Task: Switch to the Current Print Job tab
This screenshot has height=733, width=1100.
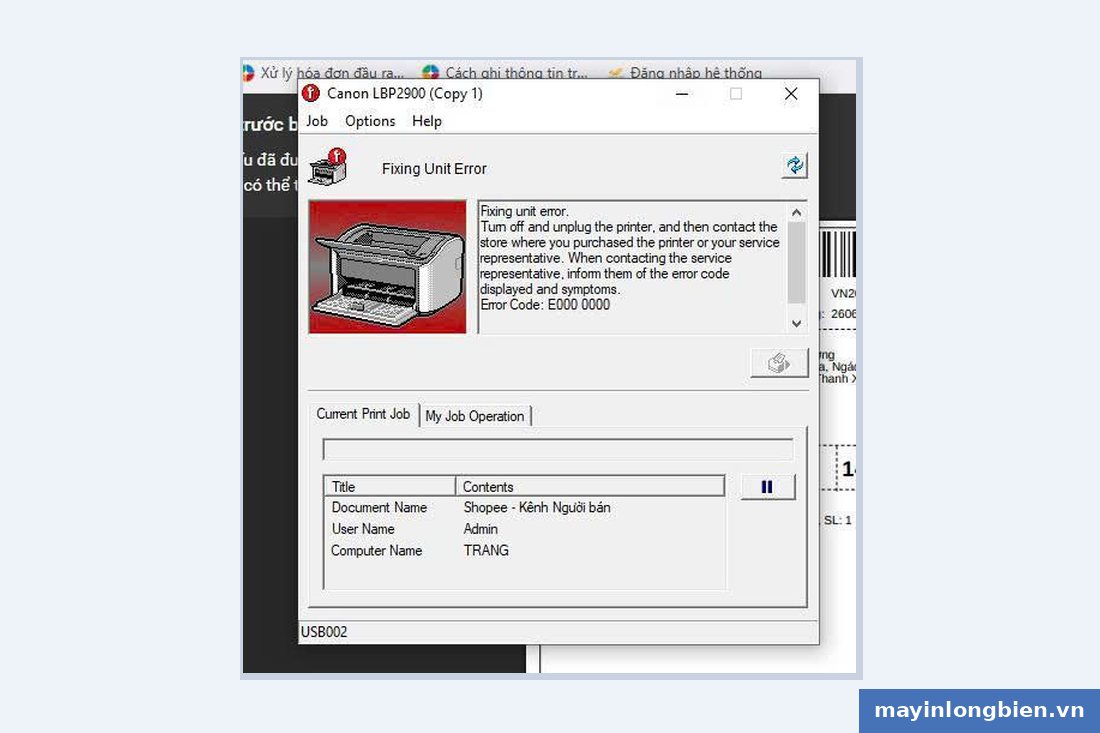Action: pos(363,415)
